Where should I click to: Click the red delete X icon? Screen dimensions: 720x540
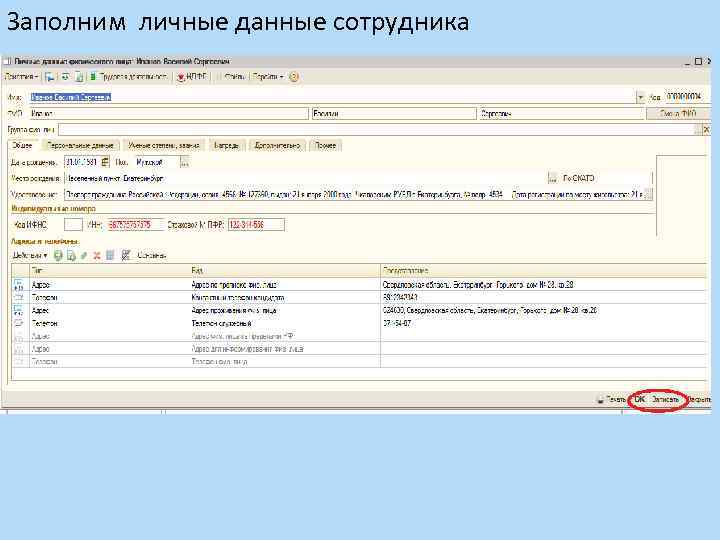96,255
